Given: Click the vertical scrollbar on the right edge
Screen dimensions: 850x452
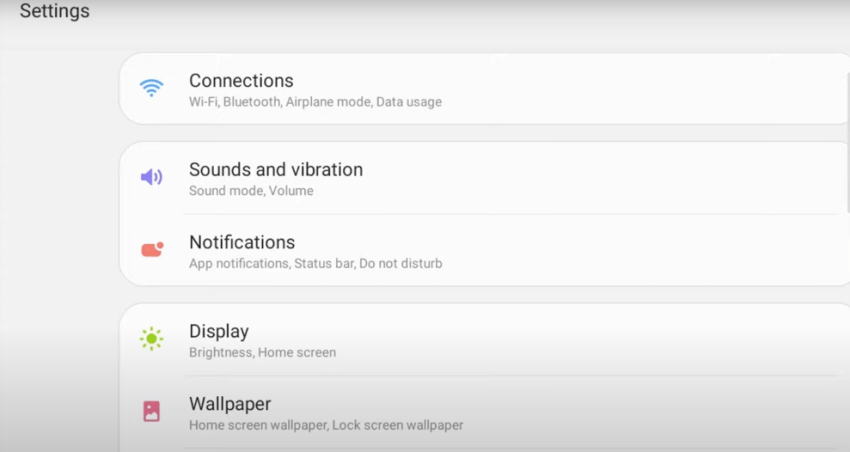Looking at the screenshot, I should pos(847,142).
